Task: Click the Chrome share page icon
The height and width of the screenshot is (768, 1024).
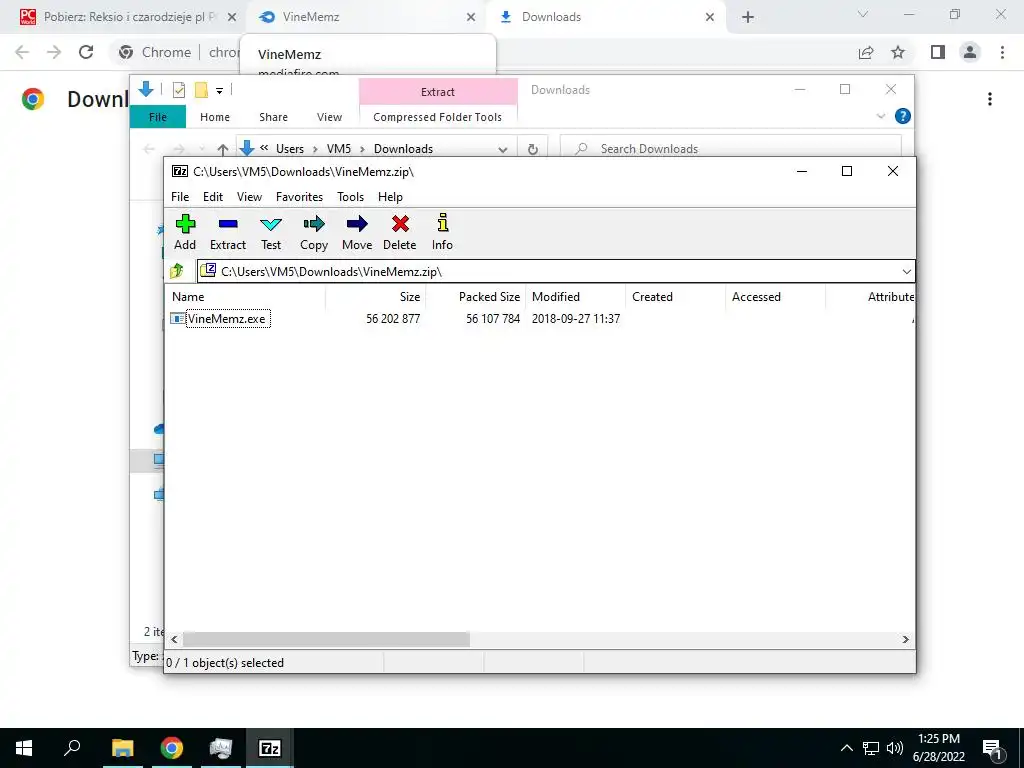Action: click(x=866, y=52)
